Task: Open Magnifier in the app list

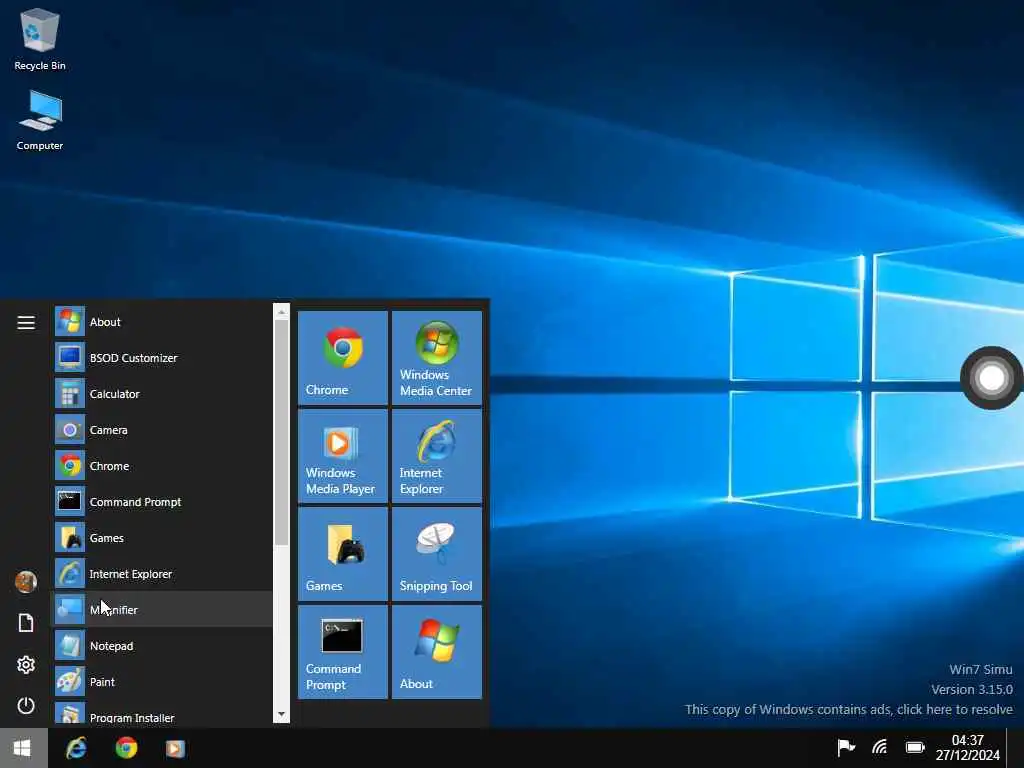Action: (x=161, y=609)
